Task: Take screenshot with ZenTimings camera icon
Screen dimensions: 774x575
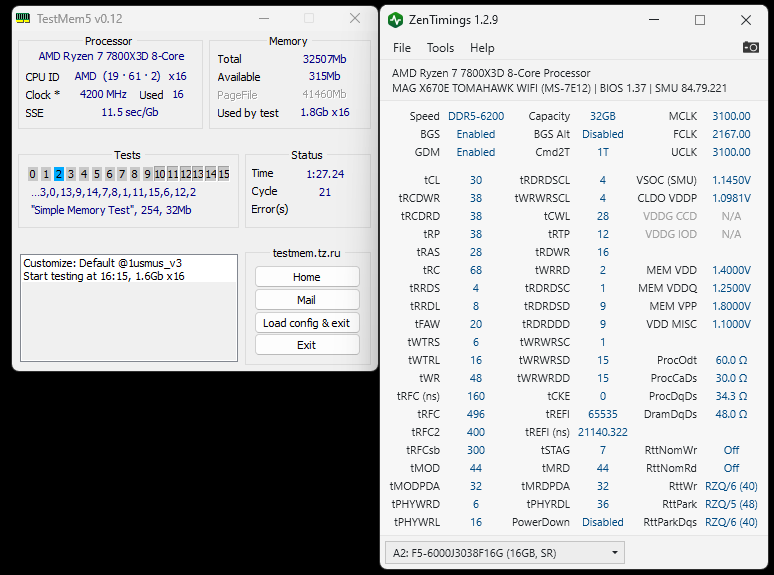Action: coord(750,47)
